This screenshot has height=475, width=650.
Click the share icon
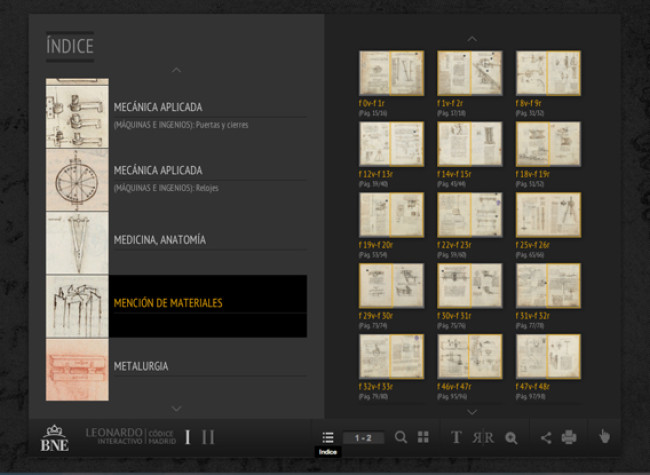pos(546,438)
